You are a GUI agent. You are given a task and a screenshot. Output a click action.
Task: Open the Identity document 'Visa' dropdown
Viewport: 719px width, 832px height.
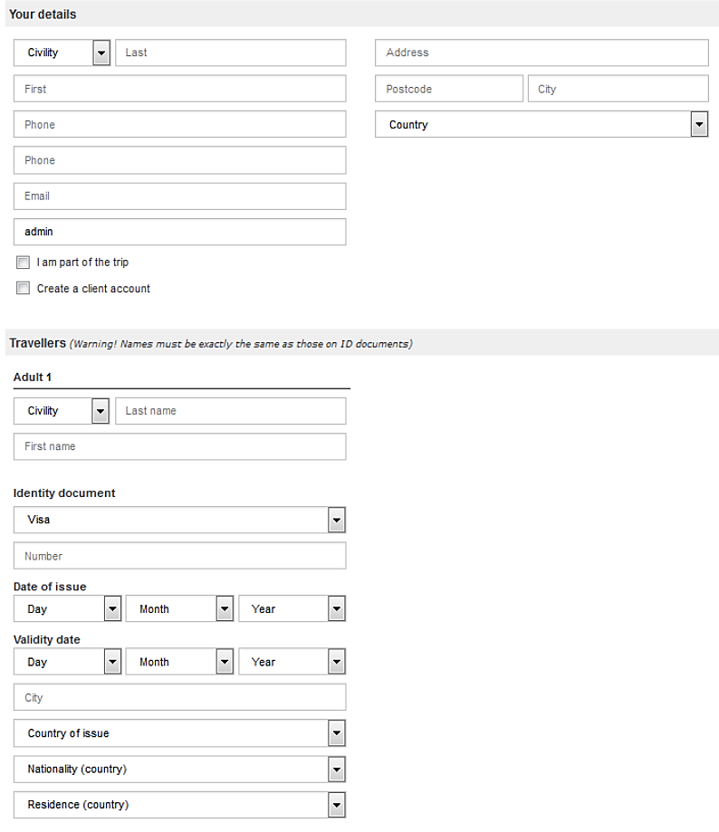tap(180, 520)
